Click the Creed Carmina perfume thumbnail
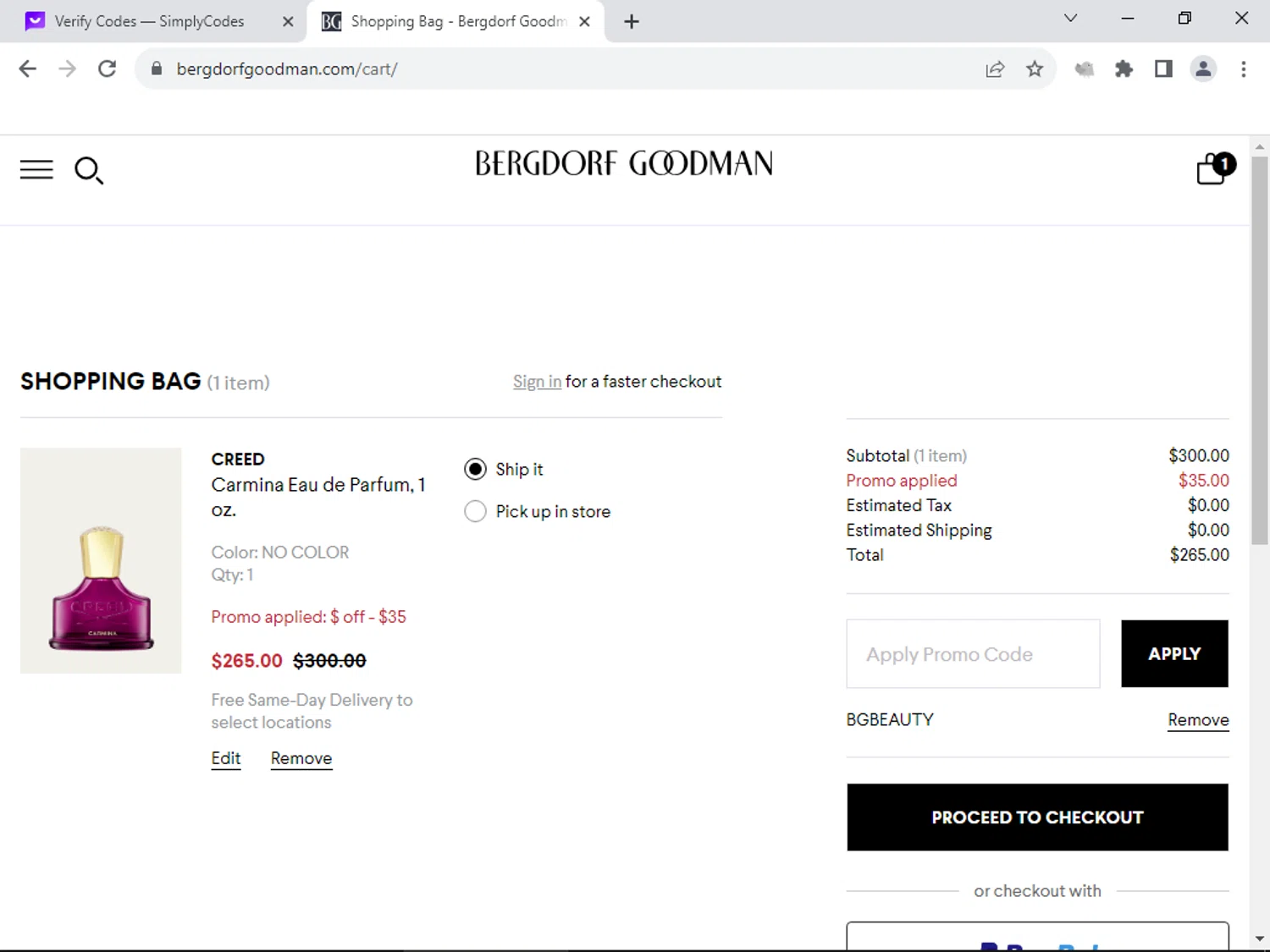1270x952 pixels. point(101,560)
